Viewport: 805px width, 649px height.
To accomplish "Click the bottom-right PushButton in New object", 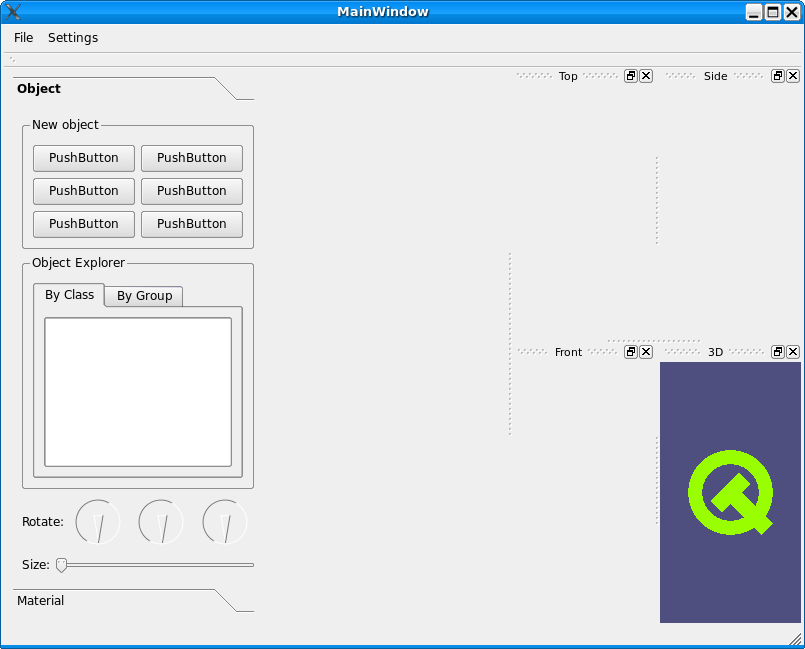I will 192,224.
